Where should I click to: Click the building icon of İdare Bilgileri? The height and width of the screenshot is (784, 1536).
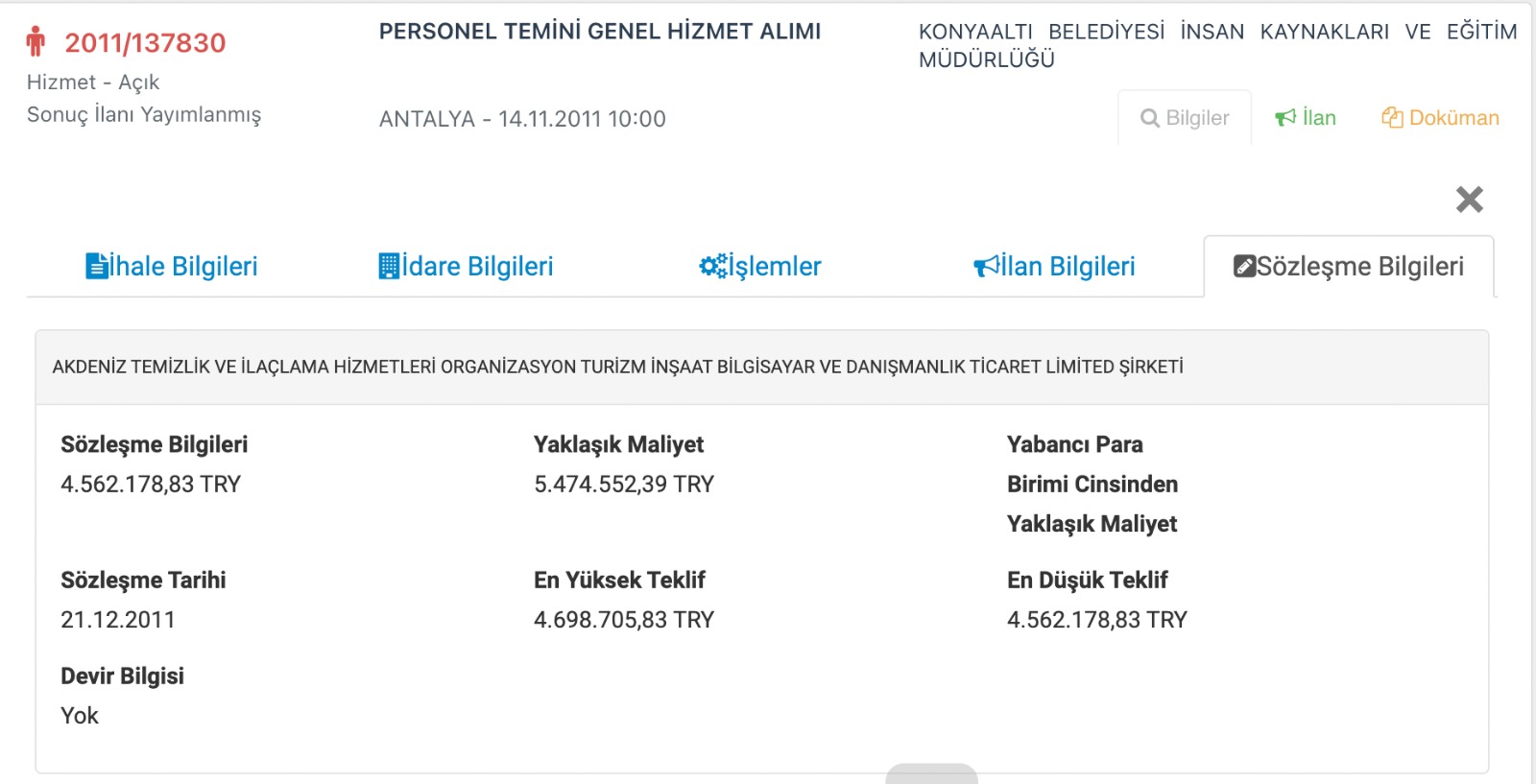click(389, 266)
